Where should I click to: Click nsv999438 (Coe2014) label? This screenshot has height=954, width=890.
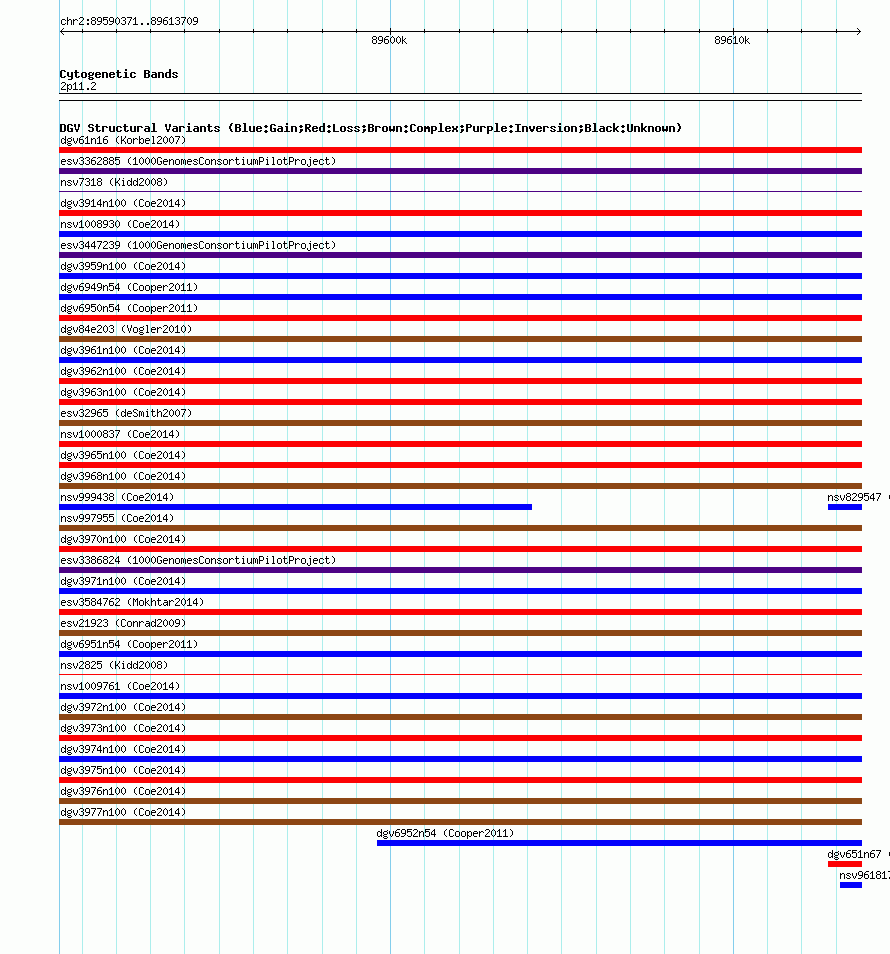click(x=117, y=497)
